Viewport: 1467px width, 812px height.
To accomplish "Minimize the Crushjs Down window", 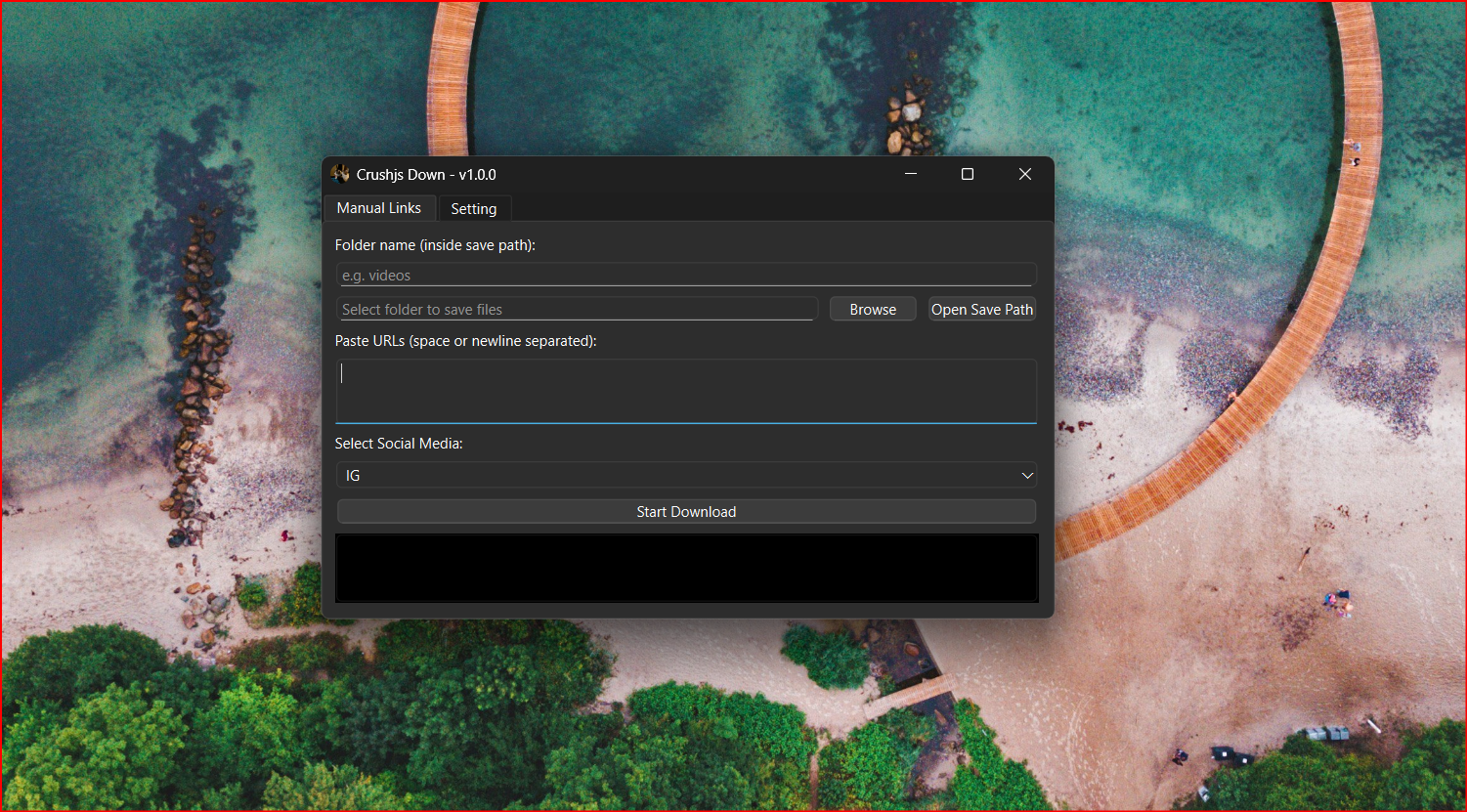I will click(910, 174).
